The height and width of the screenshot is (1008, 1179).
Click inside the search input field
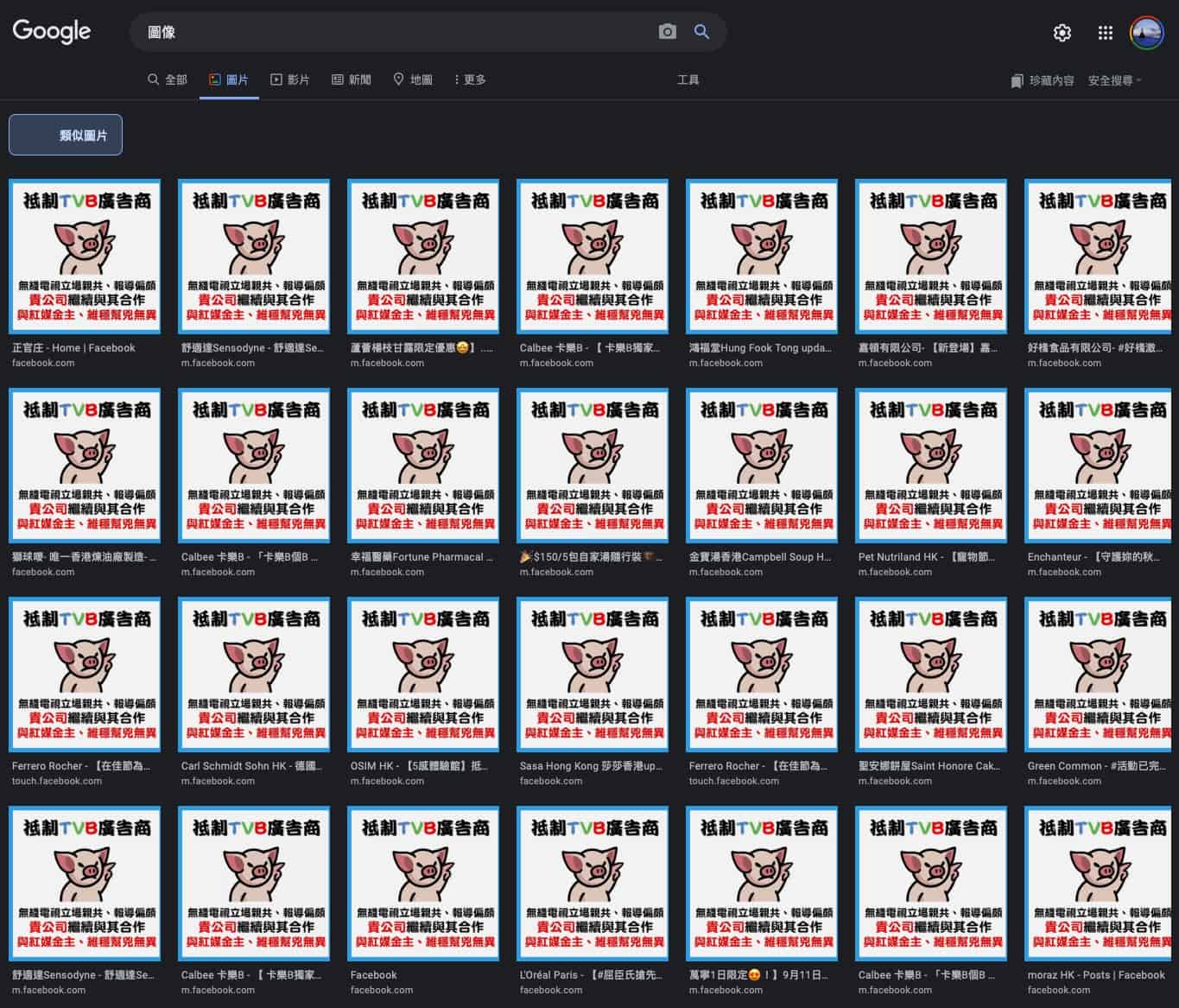pyautogui.click(x=389, y=32)
